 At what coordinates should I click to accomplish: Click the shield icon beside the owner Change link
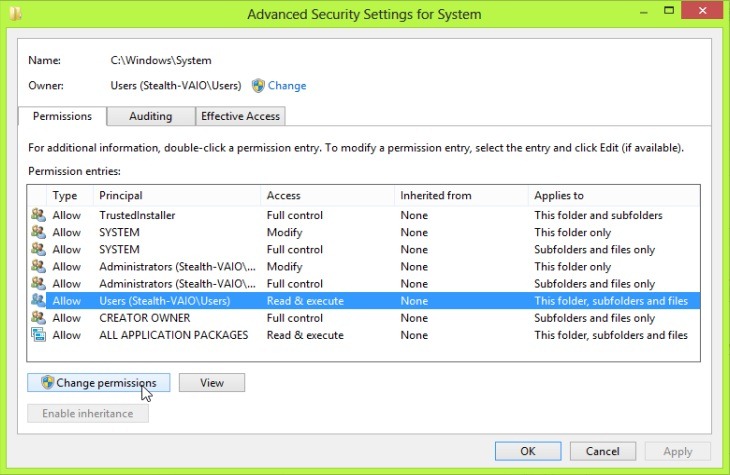[259, 86]
